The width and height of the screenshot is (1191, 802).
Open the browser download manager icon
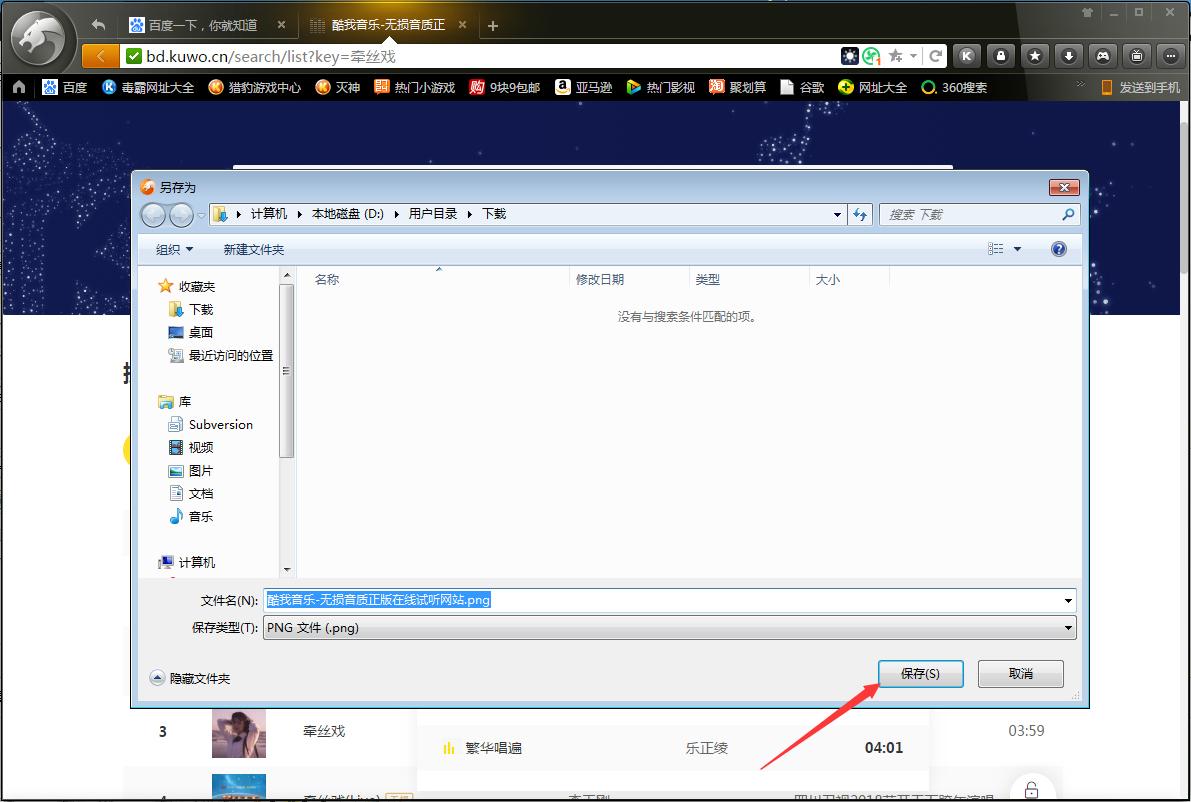pos(1069,56)
